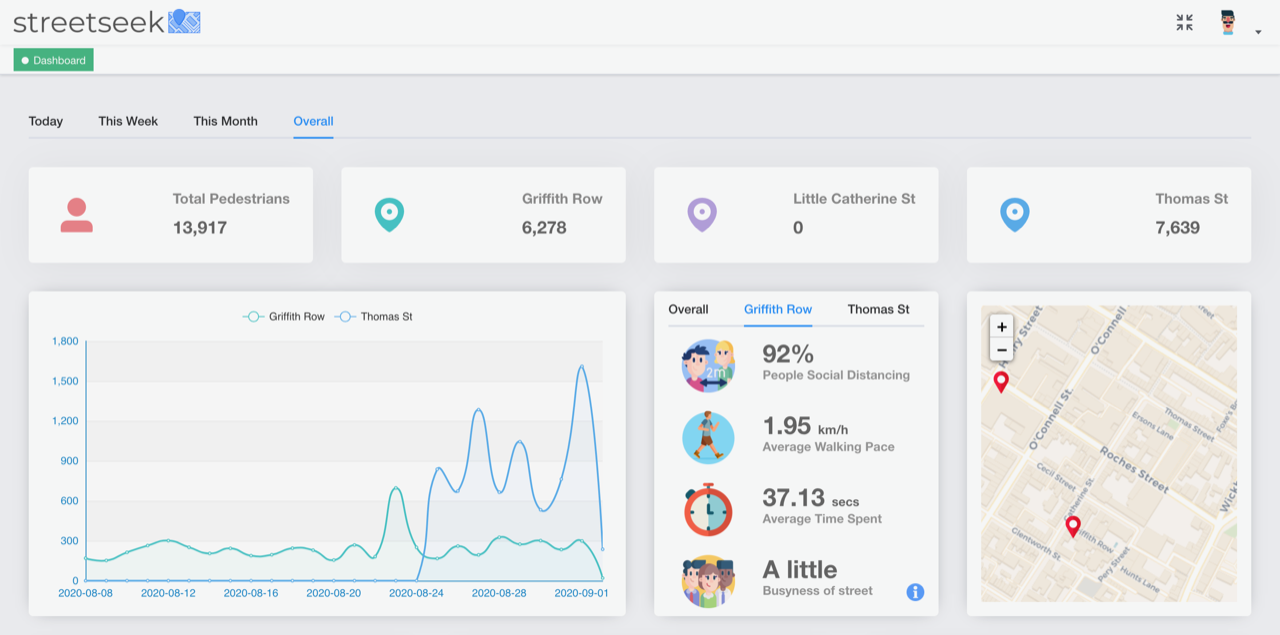Screen dimensions: 1280x635
Task: Click the Average Walking Pace label
Action: point(828,447)
